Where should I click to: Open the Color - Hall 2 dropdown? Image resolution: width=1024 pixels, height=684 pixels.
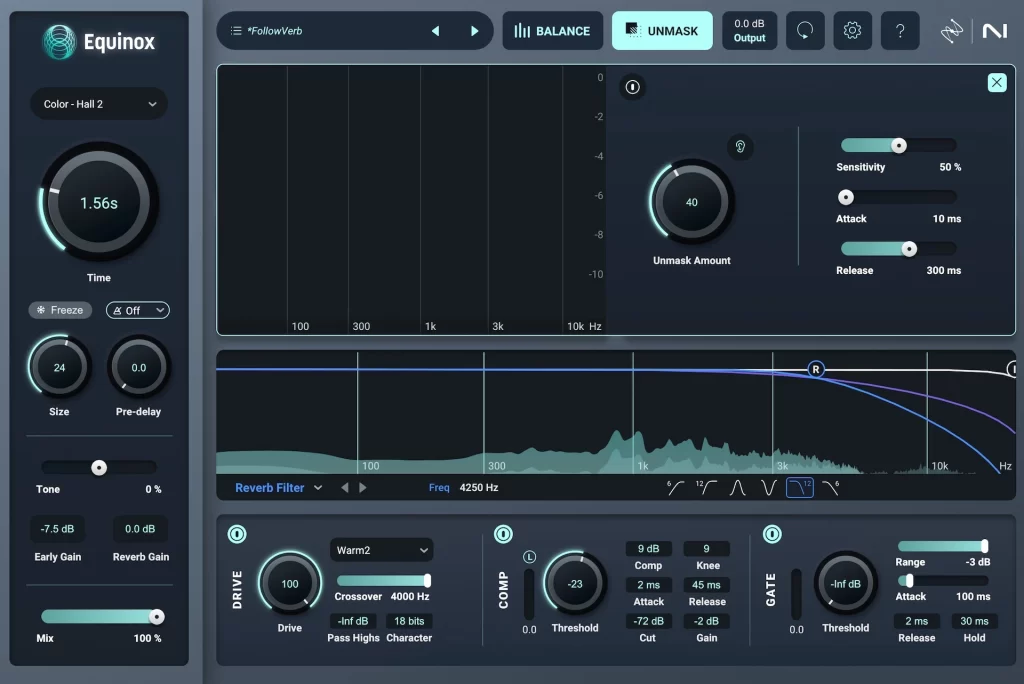pyautogui.click(x=99, y=104)
